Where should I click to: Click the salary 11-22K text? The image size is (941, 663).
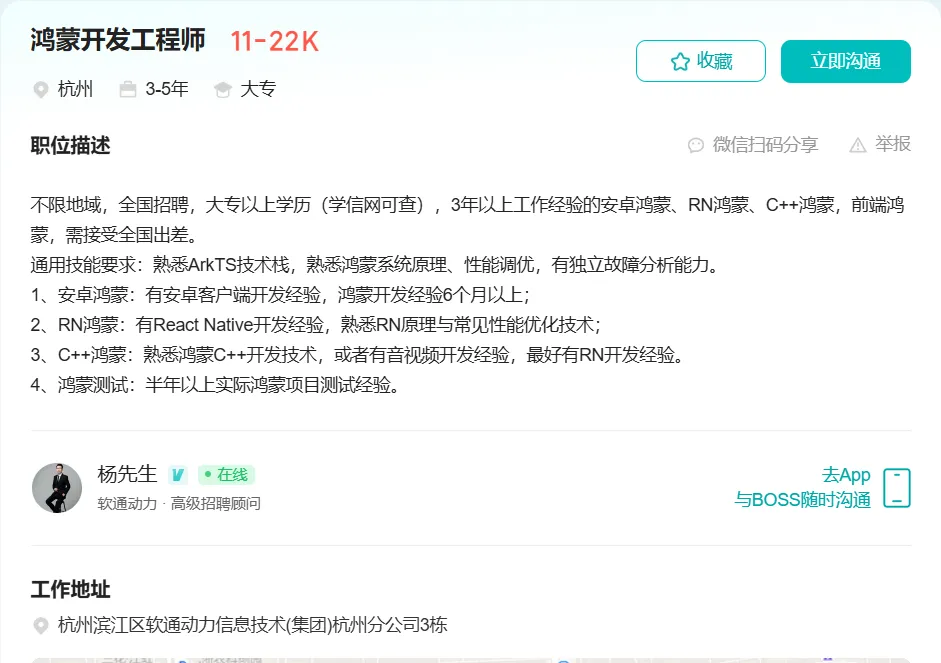pos(275,41)
